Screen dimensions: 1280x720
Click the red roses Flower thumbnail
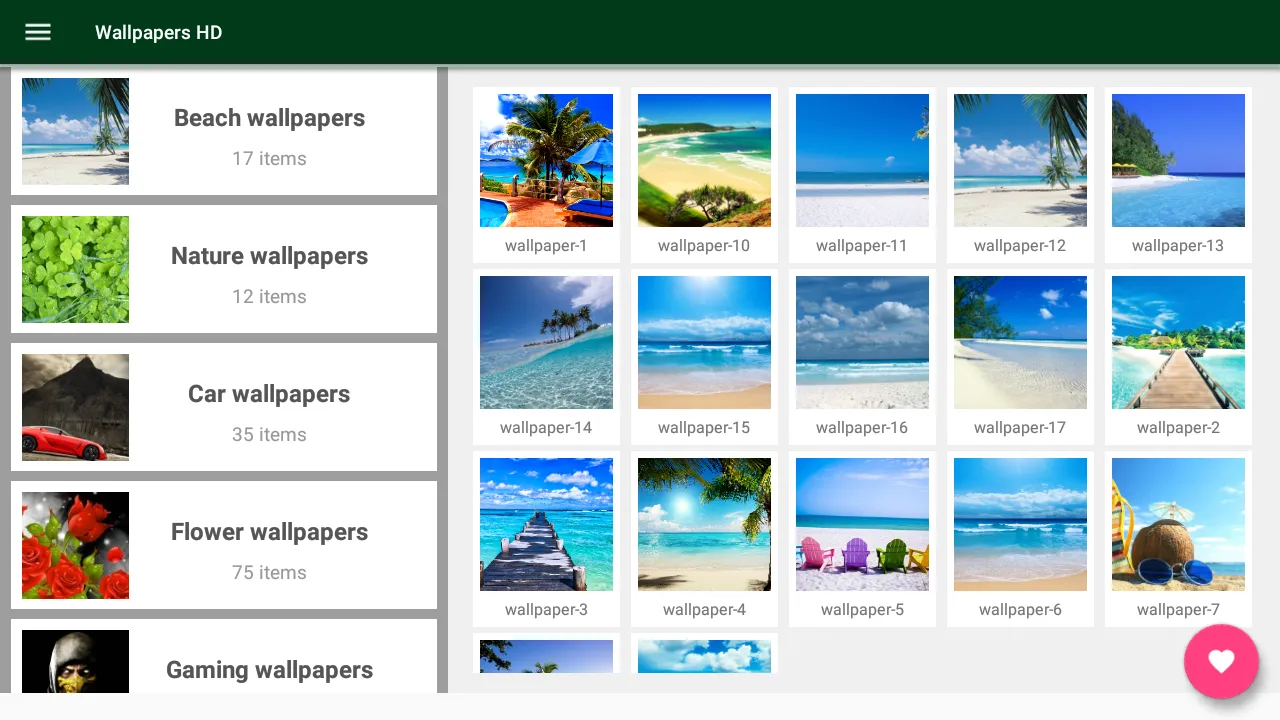75,545
